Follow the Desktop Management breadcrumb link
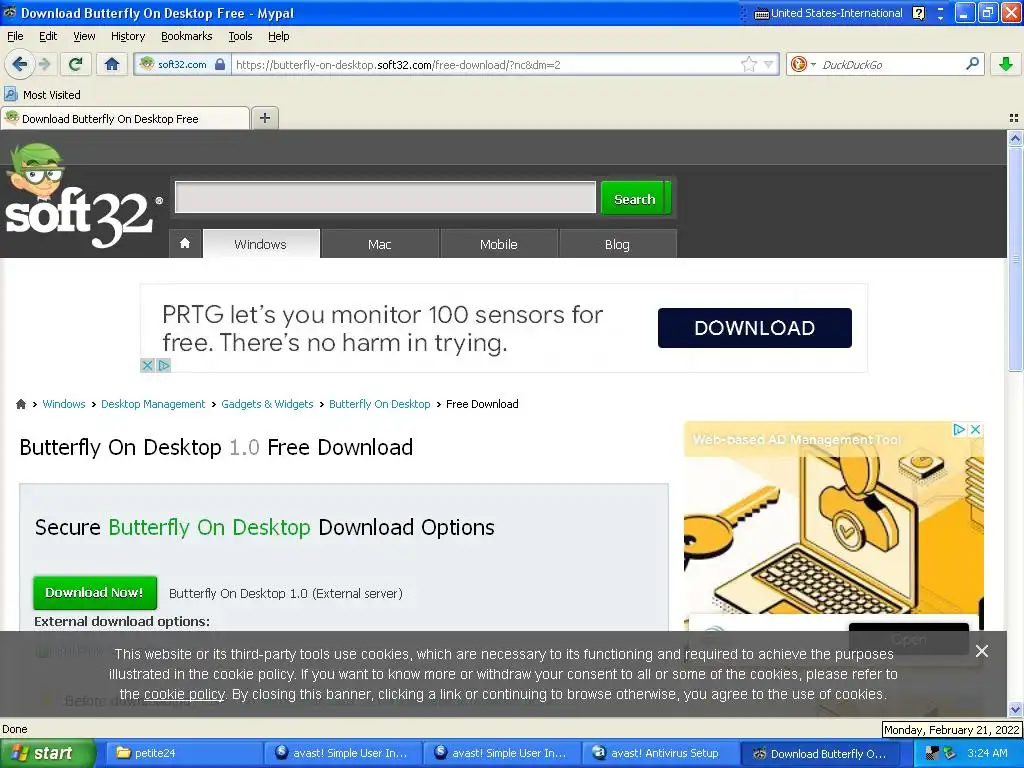Screen dimensions: 1024x768 (x=153, y=404)
